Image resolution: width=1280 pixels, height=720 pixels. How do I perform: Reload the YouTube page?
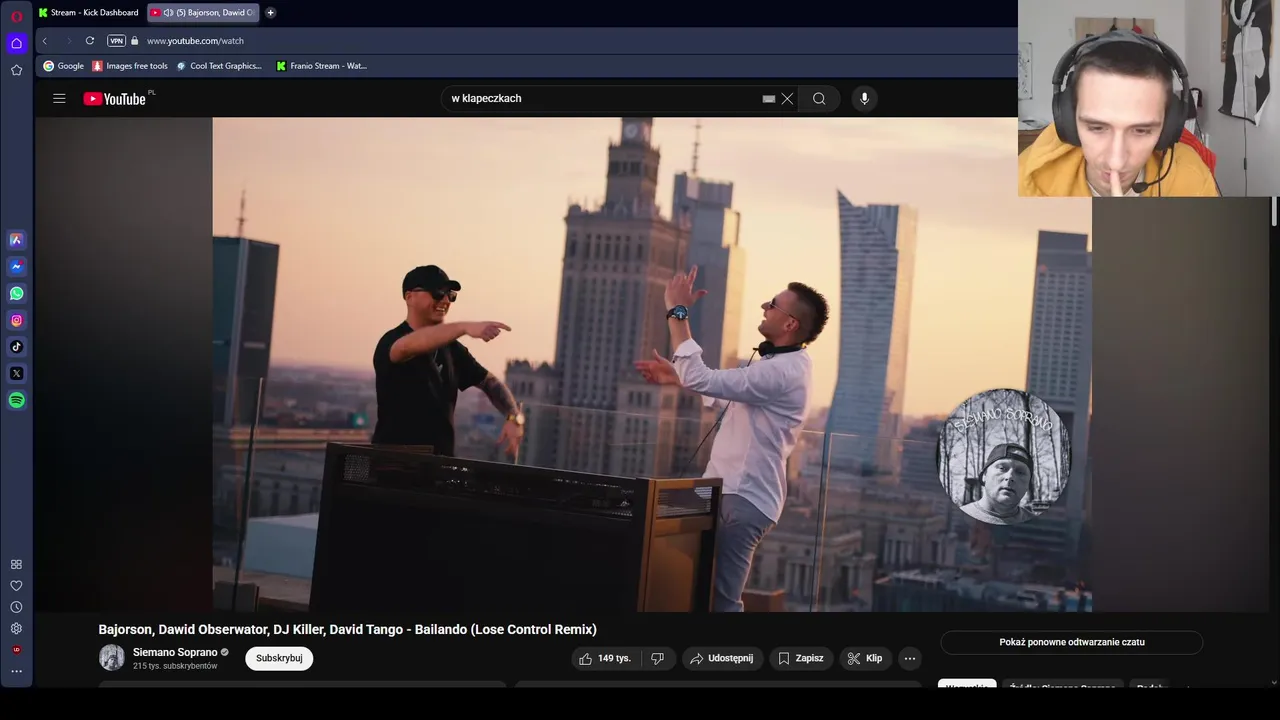click(90, 41)
